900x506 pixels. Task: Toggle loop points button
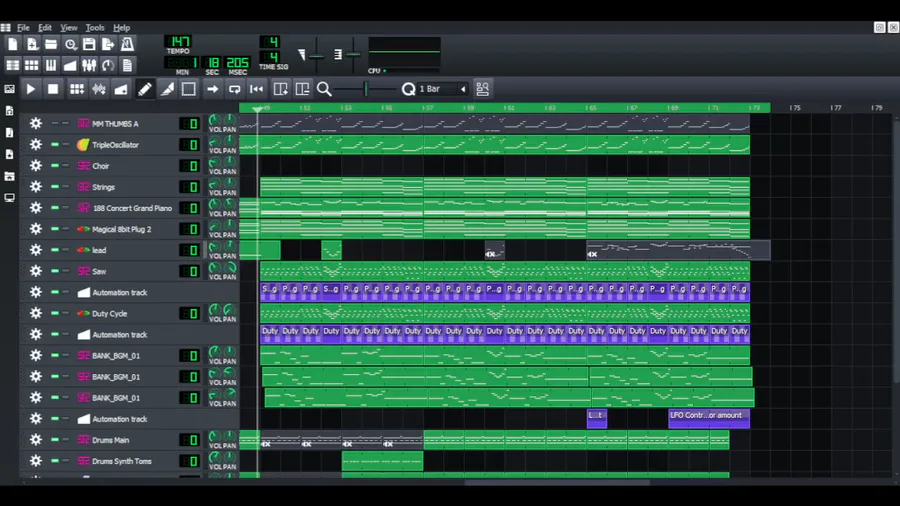(x=234, y=89)
